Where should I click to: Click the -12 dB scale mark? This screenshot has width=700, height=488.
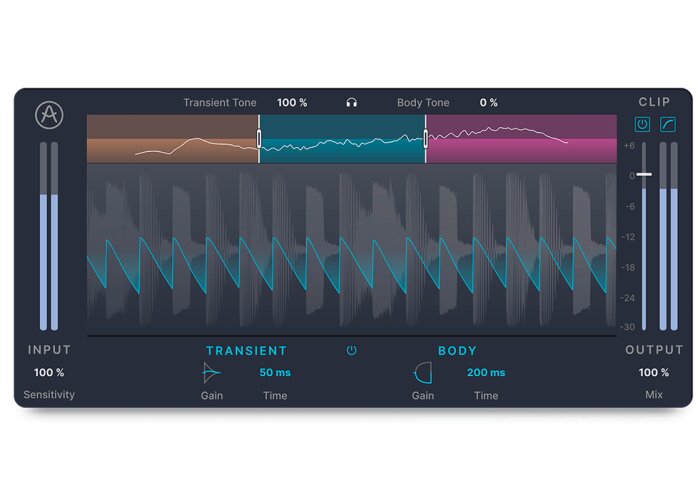pos(628,237)
